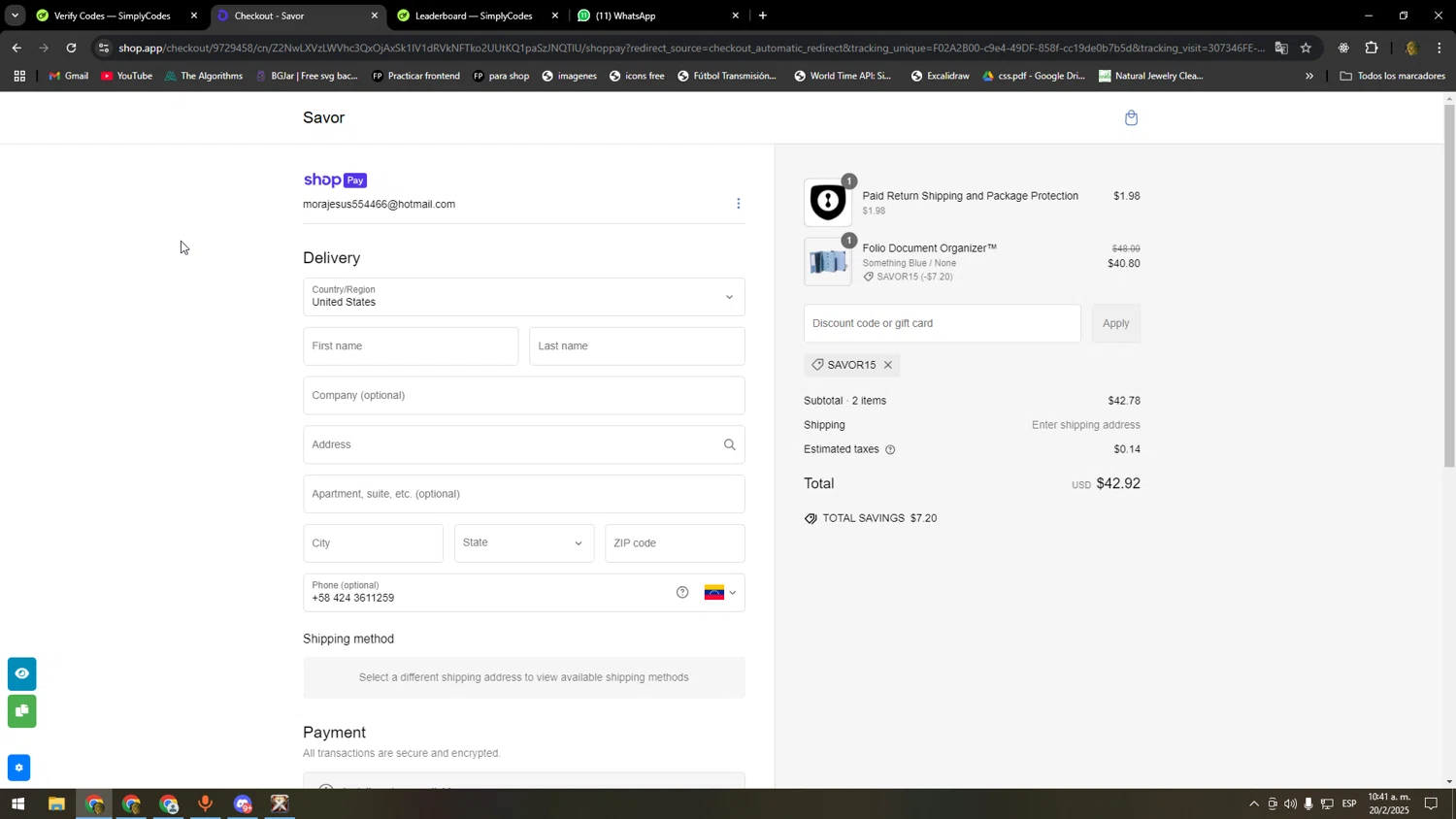View site information icon in address bar
1456x819 pixels.
[x=104, y=48]
